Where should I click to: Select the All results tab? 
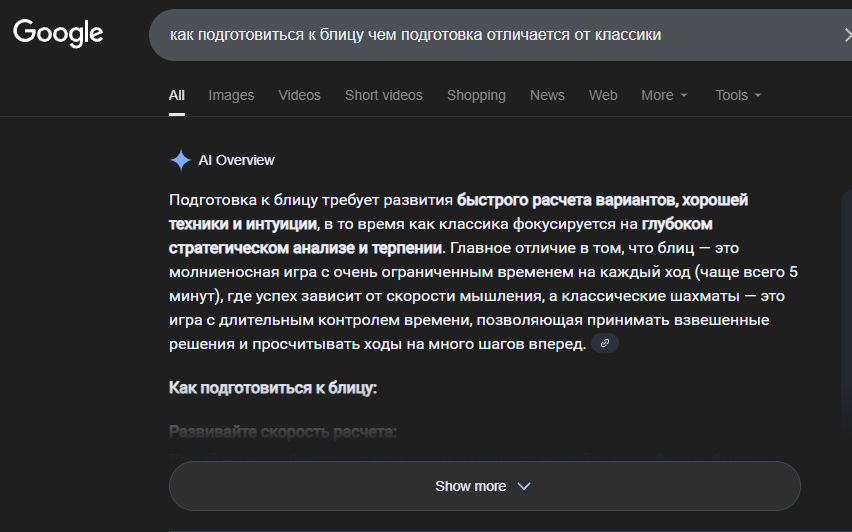176,95
